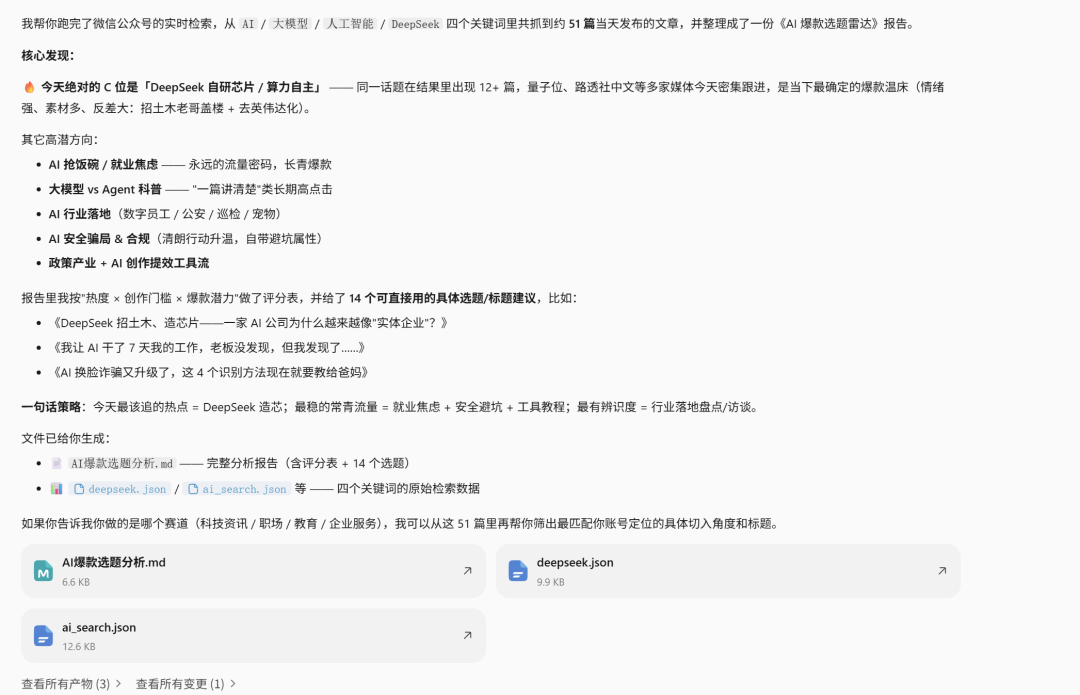Click the fire emoji before 今天绝对的 C 位

pos(29,87)
